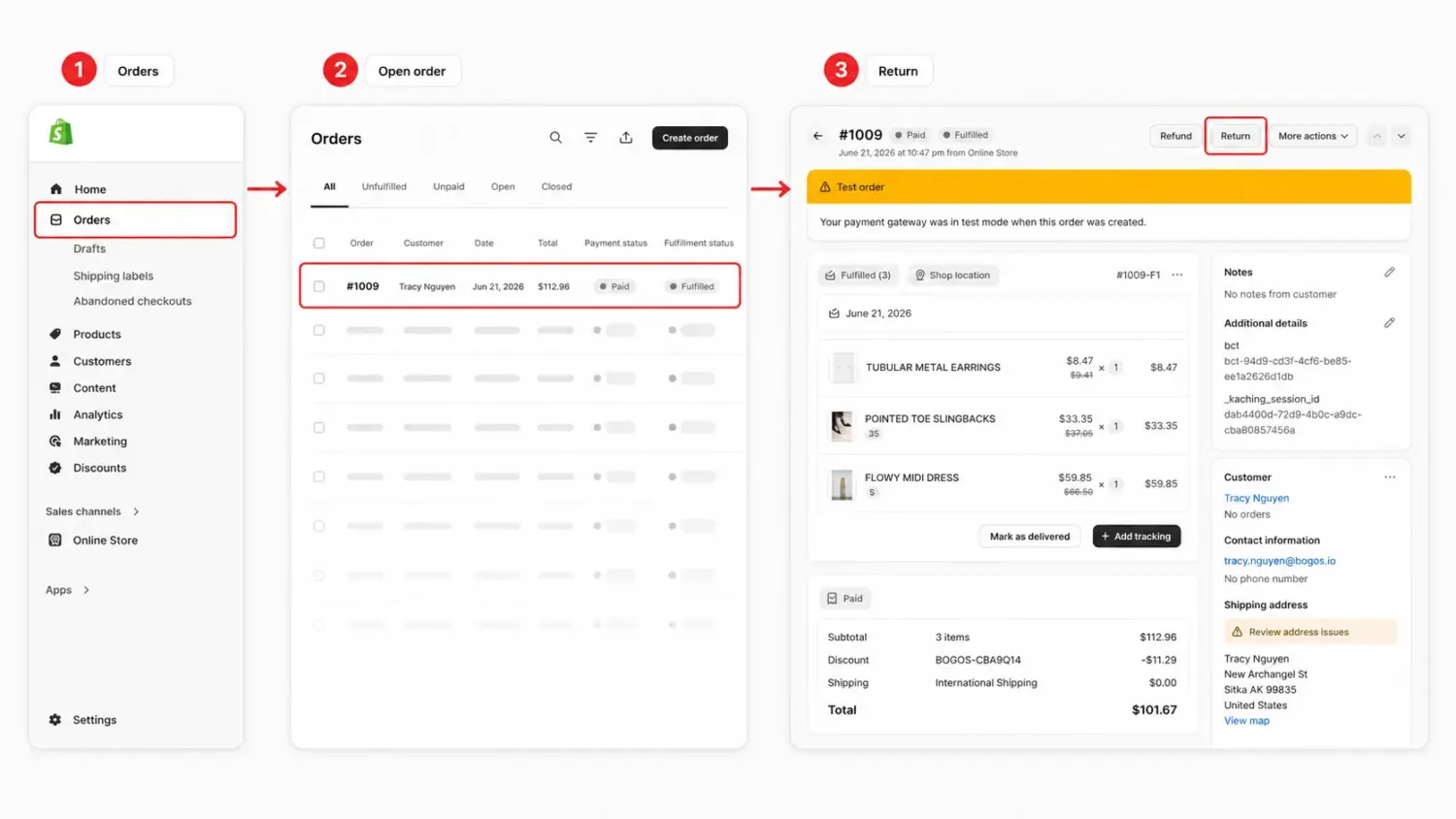Screen dimensions: 1456x819
Task: Select the All orders tab
Action: tap(329, 186)
